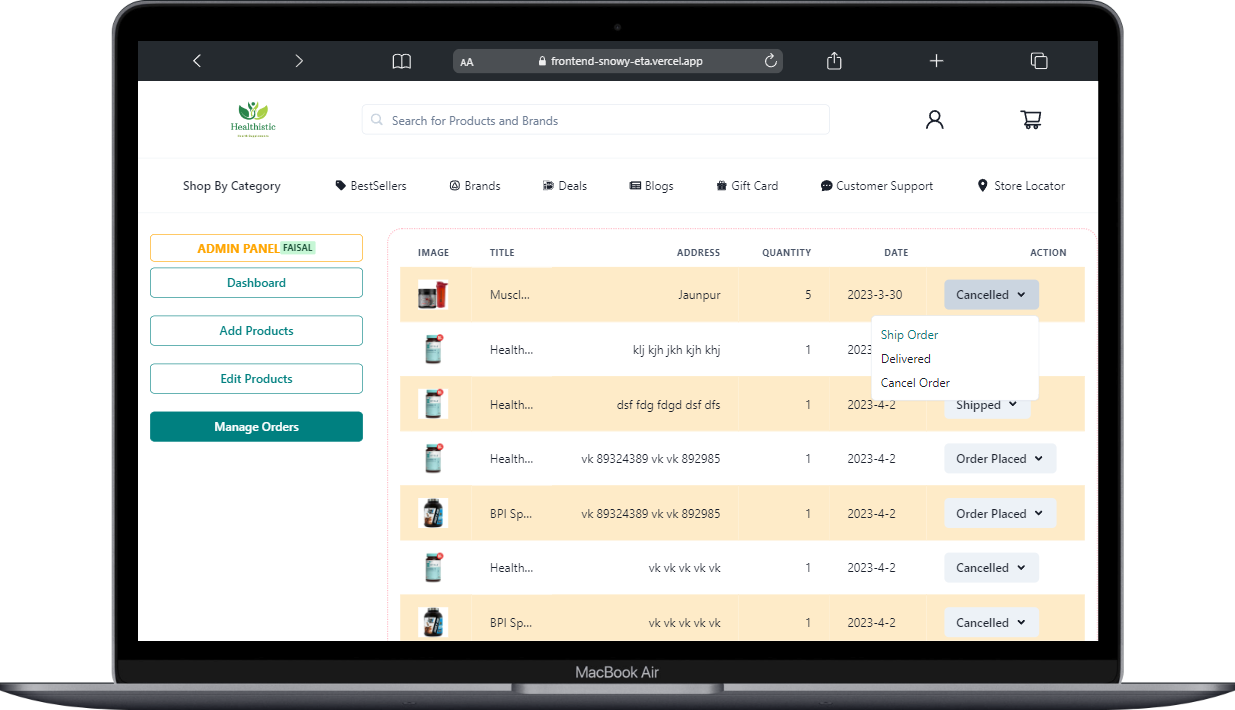
Task: Open Order Placed dropdown for Health... row
Action: pyautogui.click(x=1000, y=459)
